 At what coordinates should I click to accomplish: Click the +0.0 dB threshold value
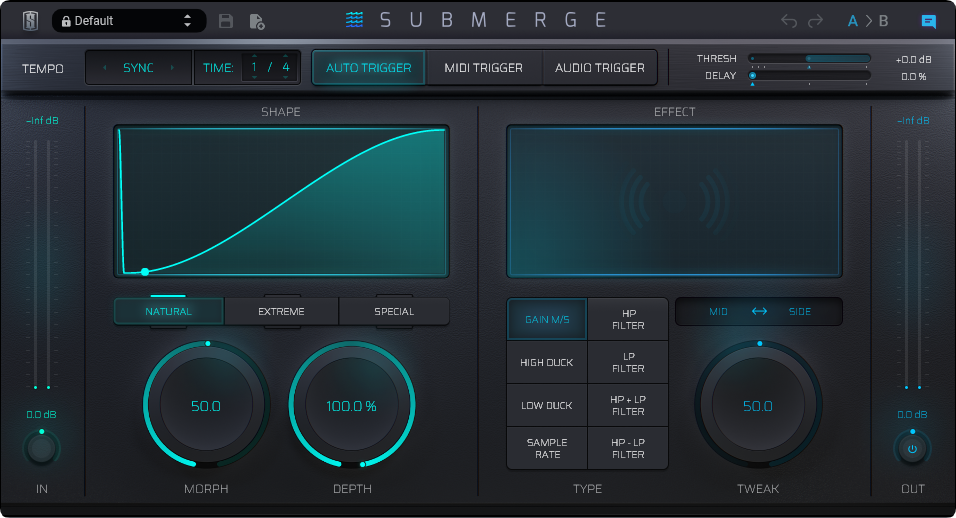point(913,60)
